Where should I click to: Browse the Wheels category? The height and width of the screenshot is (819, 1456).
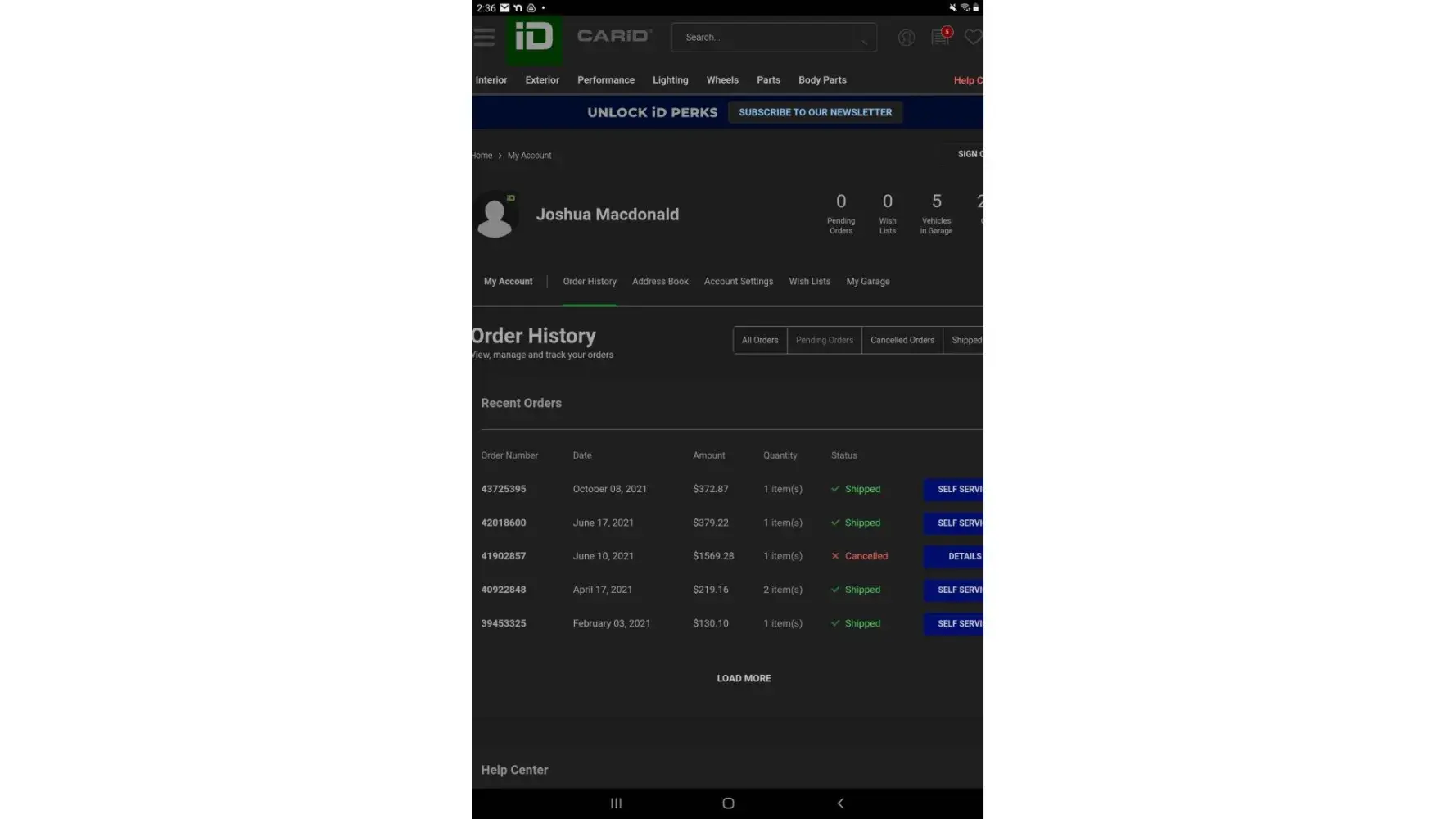722,80
